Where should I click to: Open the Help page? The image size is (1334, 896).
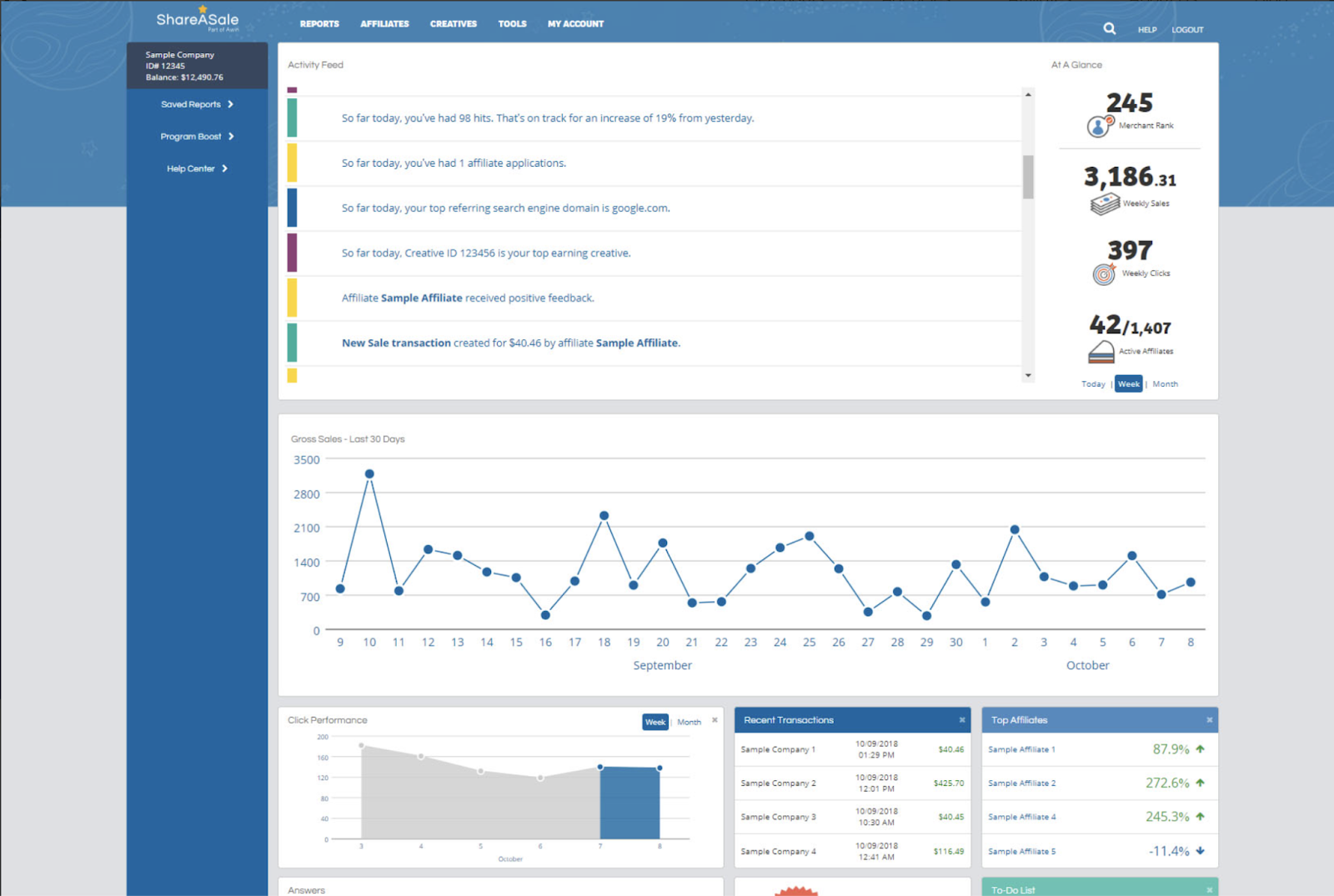coord(1146,29)
